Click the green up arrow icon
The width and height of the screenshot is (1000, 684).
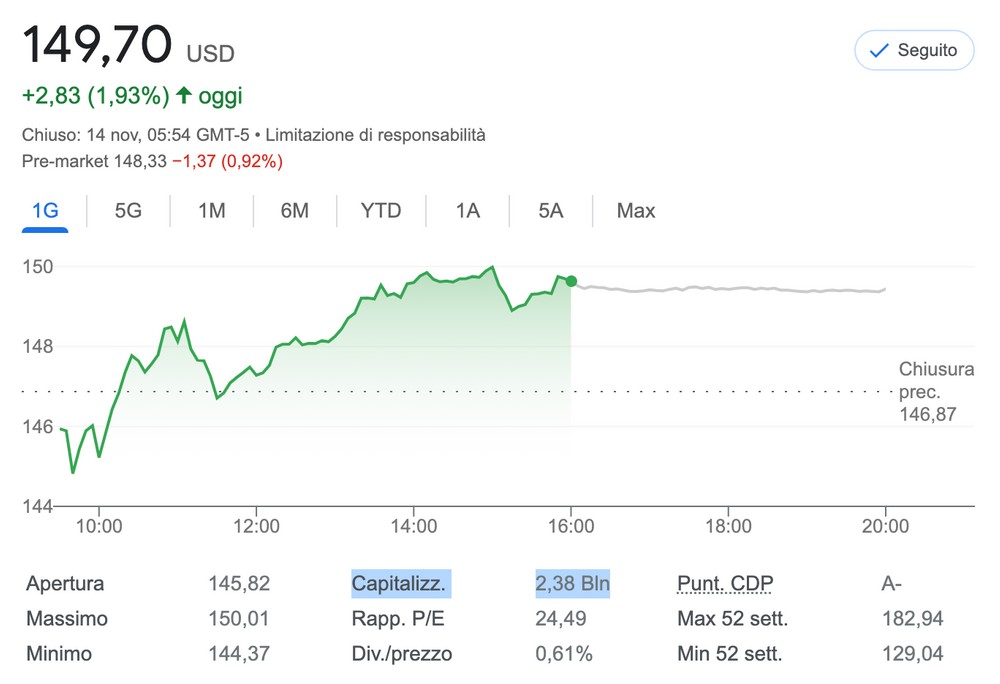pyautogui.click(x=183, y=96)
